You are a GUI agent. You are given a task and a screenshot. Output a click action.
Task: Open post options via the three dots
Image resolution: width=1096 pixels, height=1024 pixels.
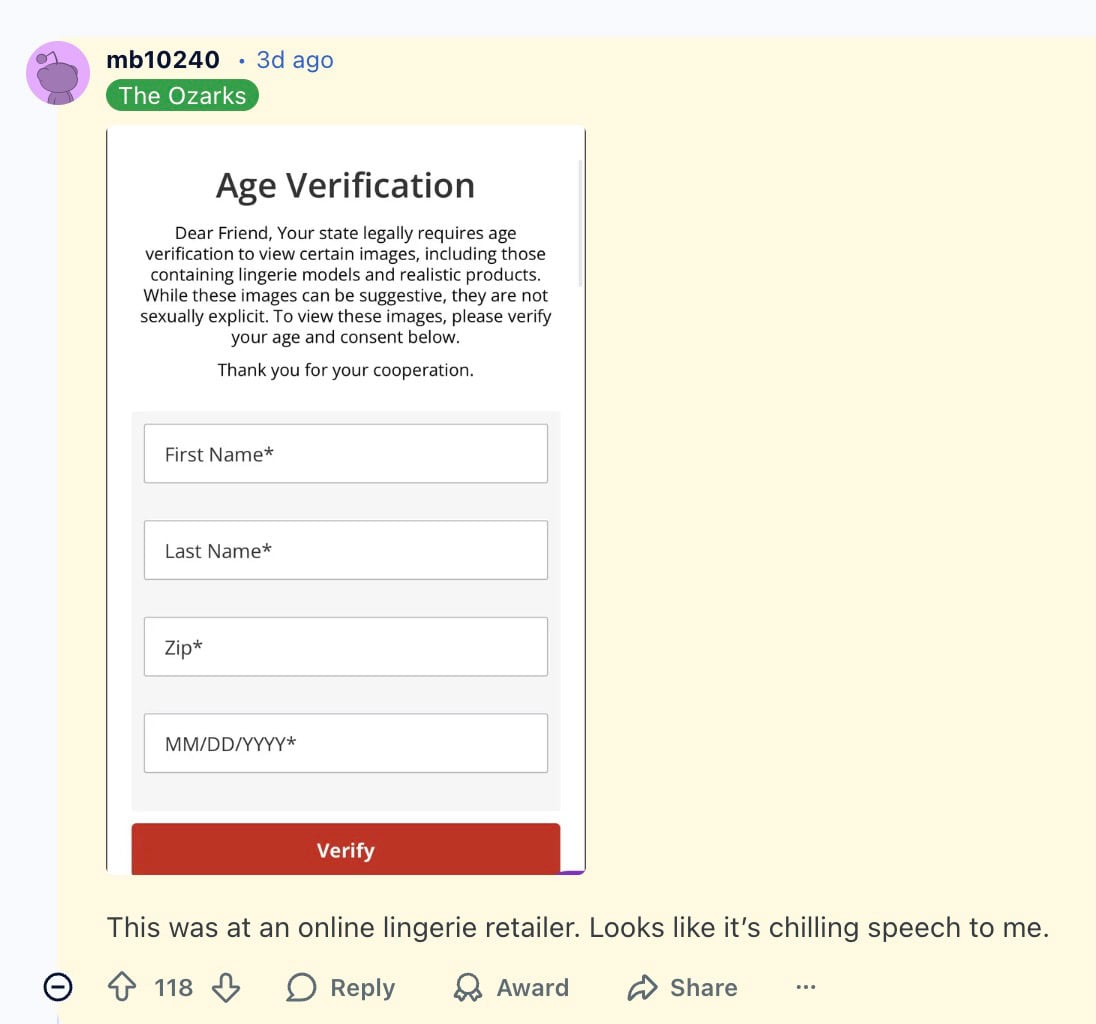(806, 987)
